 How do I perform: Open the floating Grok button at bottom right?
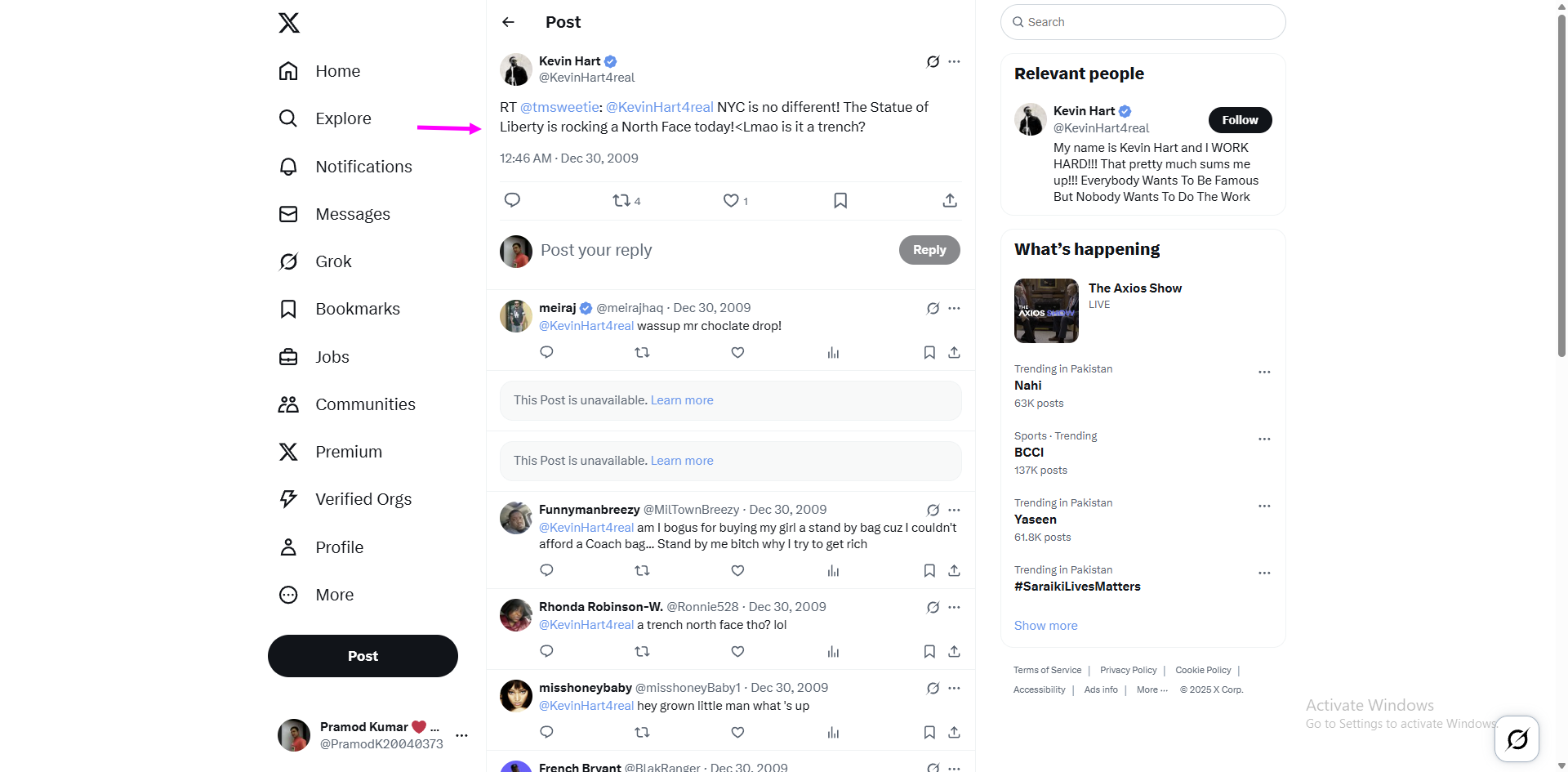(1517, 739)
